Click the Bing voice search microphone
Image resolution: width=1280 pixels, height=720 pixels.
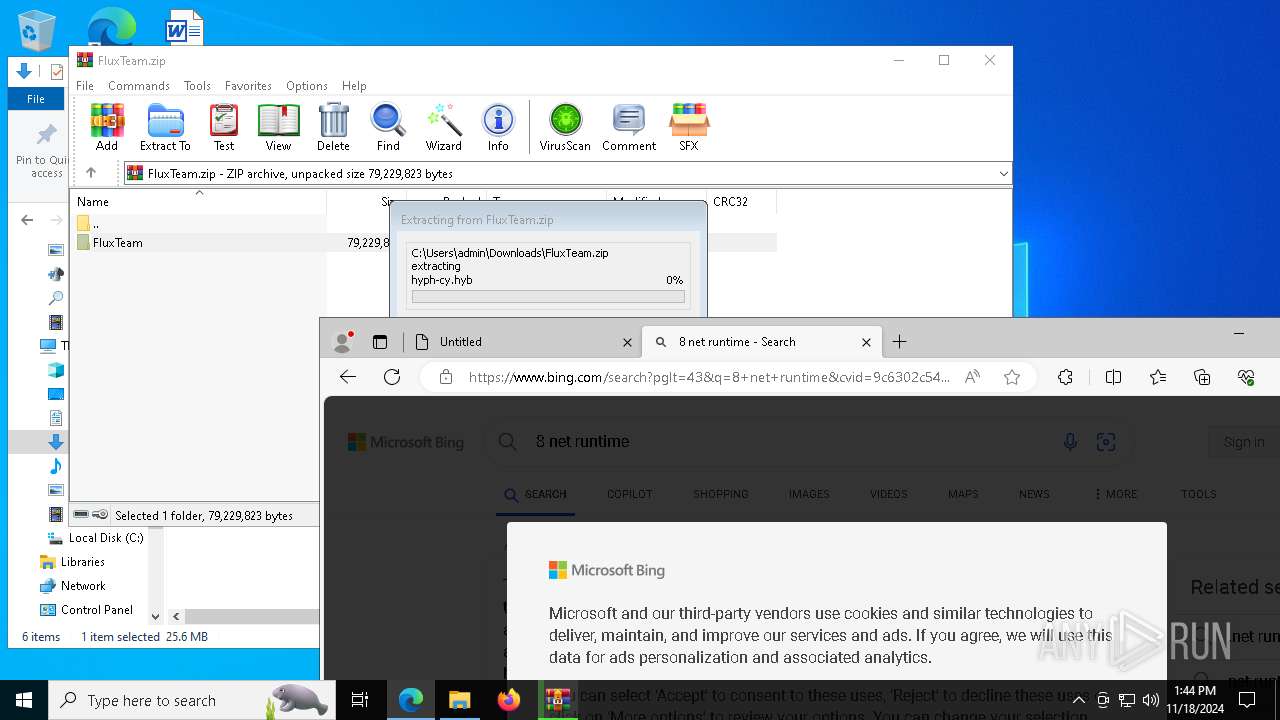coord(1070,442)
